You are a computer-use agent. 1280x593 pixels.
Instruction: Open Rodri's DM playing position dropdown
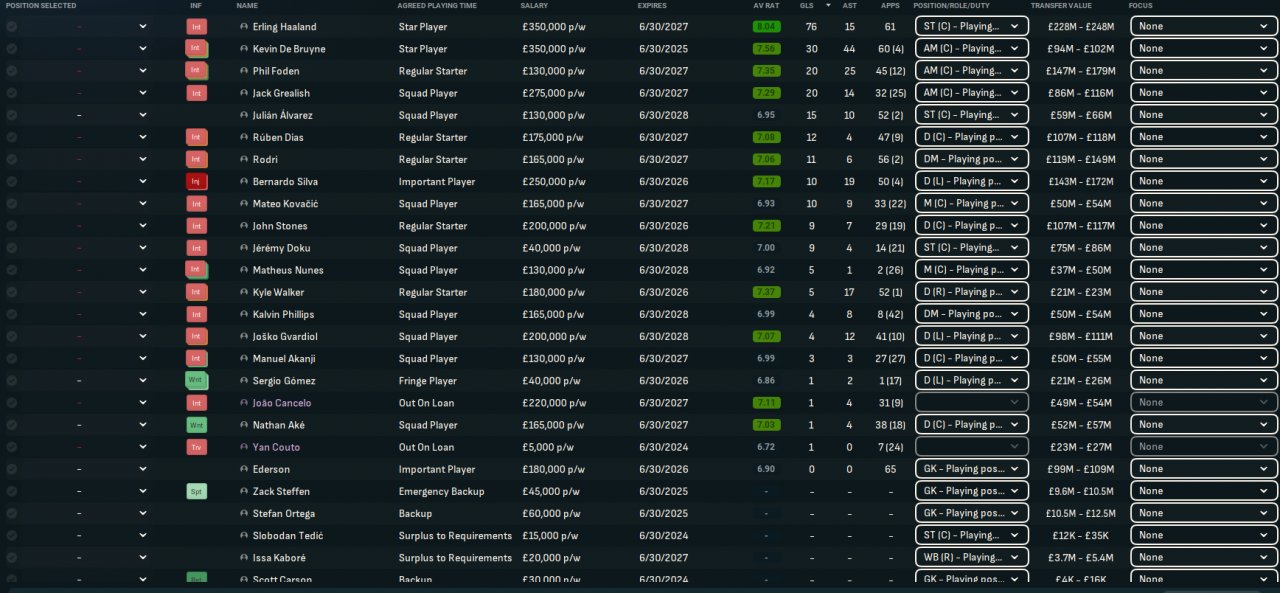pyautogui.click(x=971, y=159)
